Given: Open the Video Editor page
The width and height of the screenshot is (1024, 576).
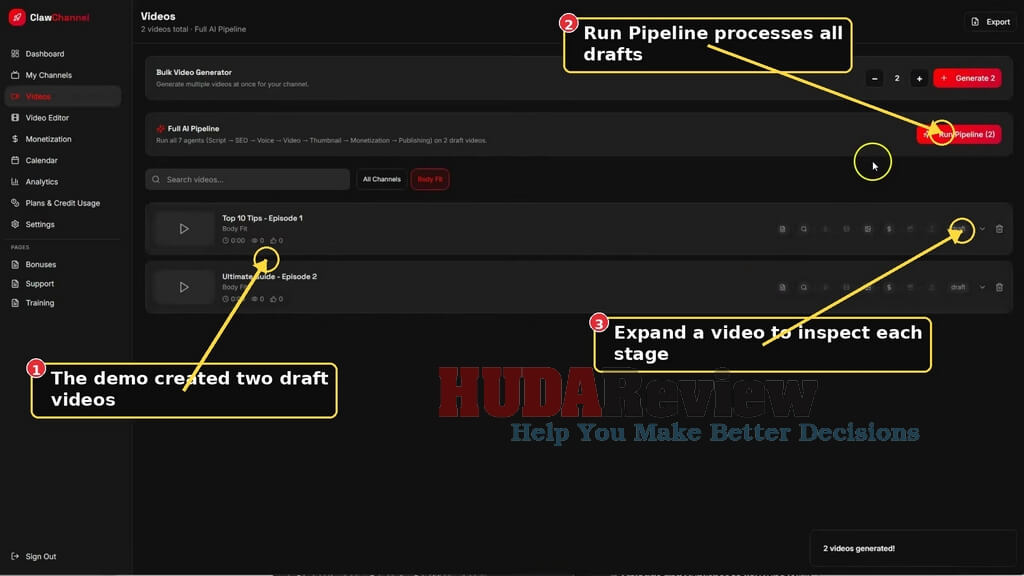Looking at the screenshot, I should coord(47,118).
